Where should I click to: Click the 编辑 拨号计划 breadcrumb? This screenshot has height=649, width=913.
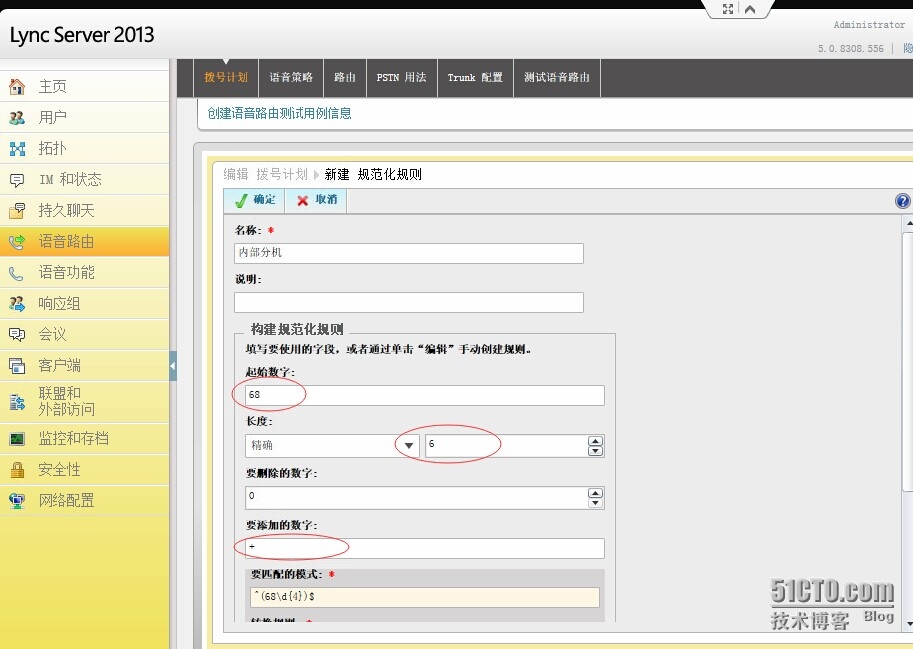pos(266,174)
